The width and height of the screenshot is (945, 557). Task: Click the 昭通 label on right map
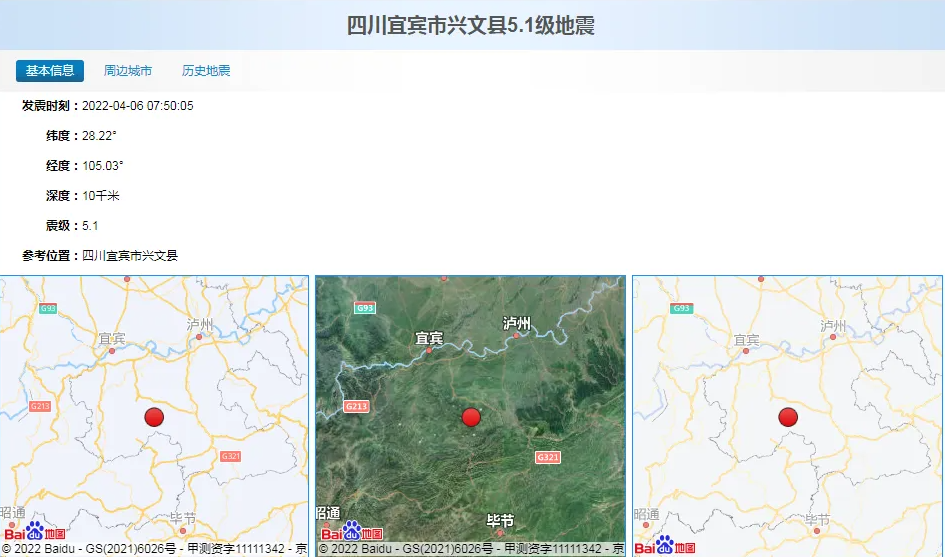pos(645,514)
